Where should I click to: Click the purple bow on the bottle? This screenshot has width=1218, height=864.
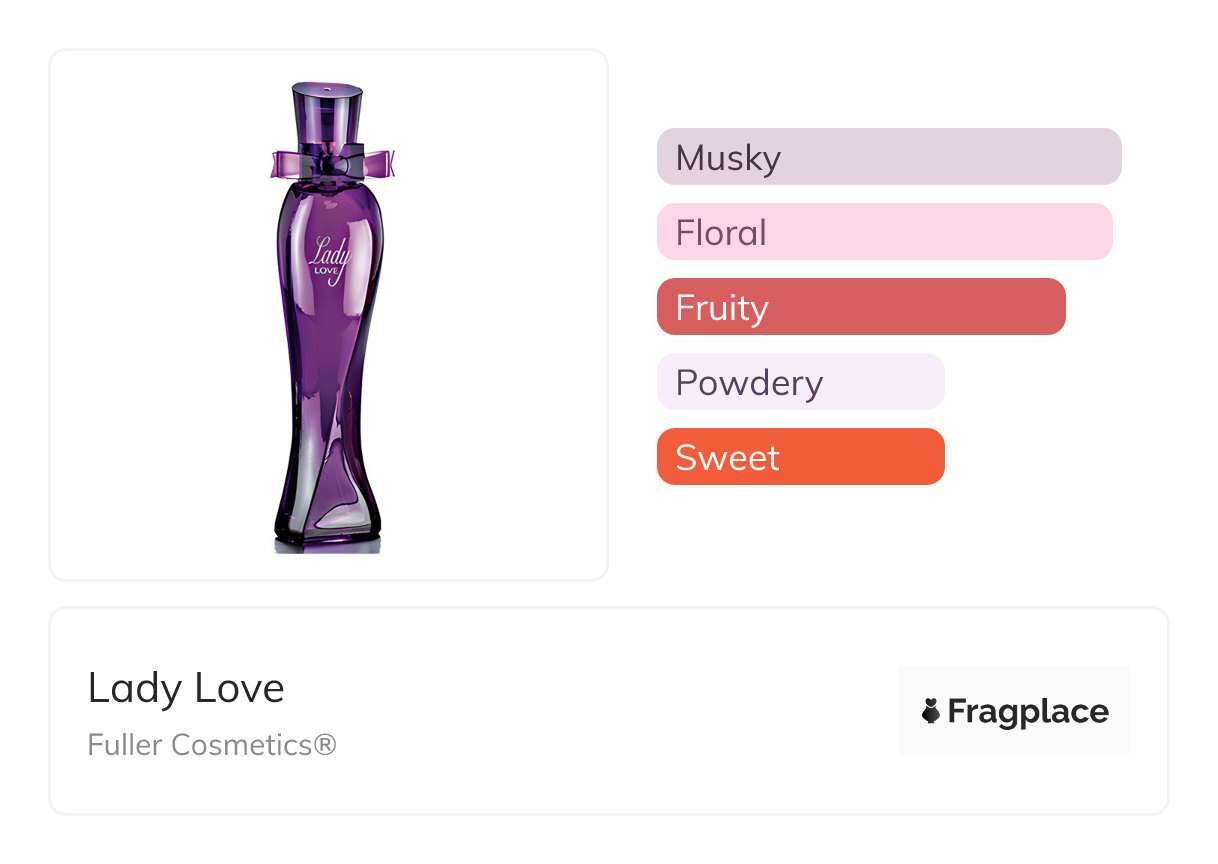click(332, 162)
